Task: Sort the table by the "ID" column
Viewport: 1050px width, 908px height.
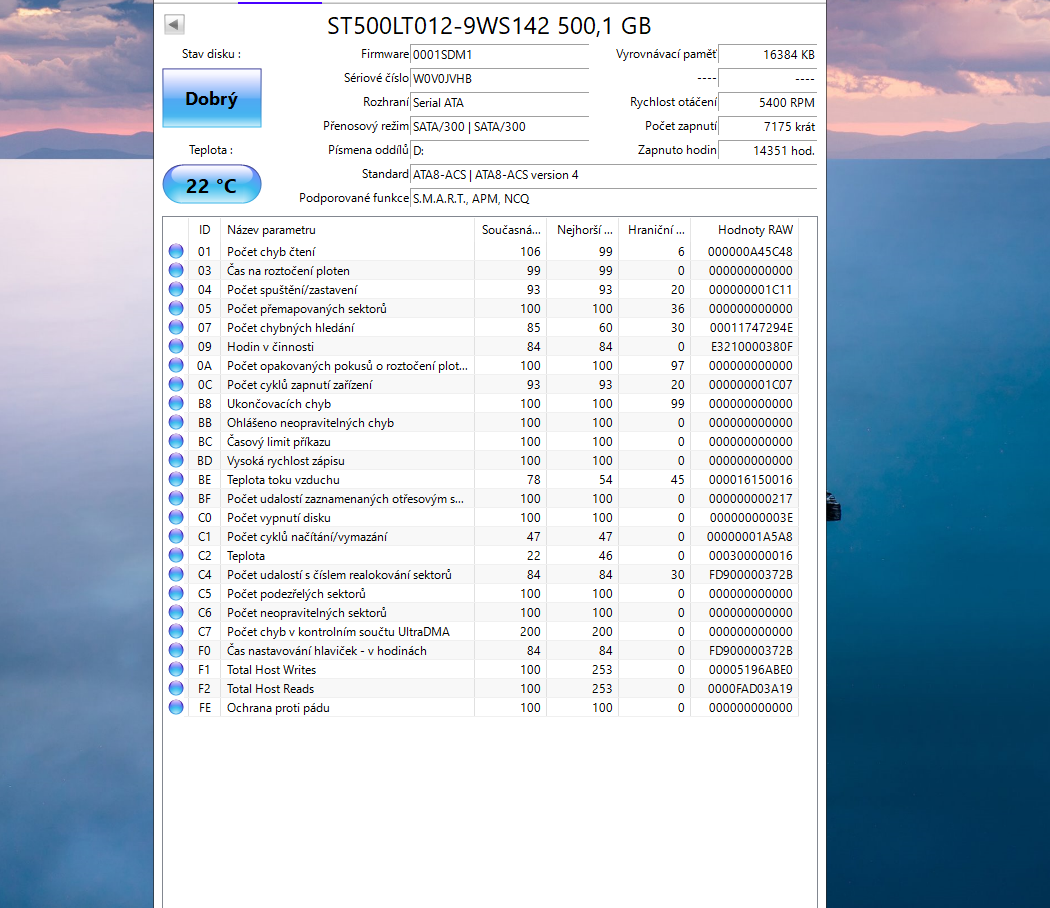Action: click(x=204, y=230)
